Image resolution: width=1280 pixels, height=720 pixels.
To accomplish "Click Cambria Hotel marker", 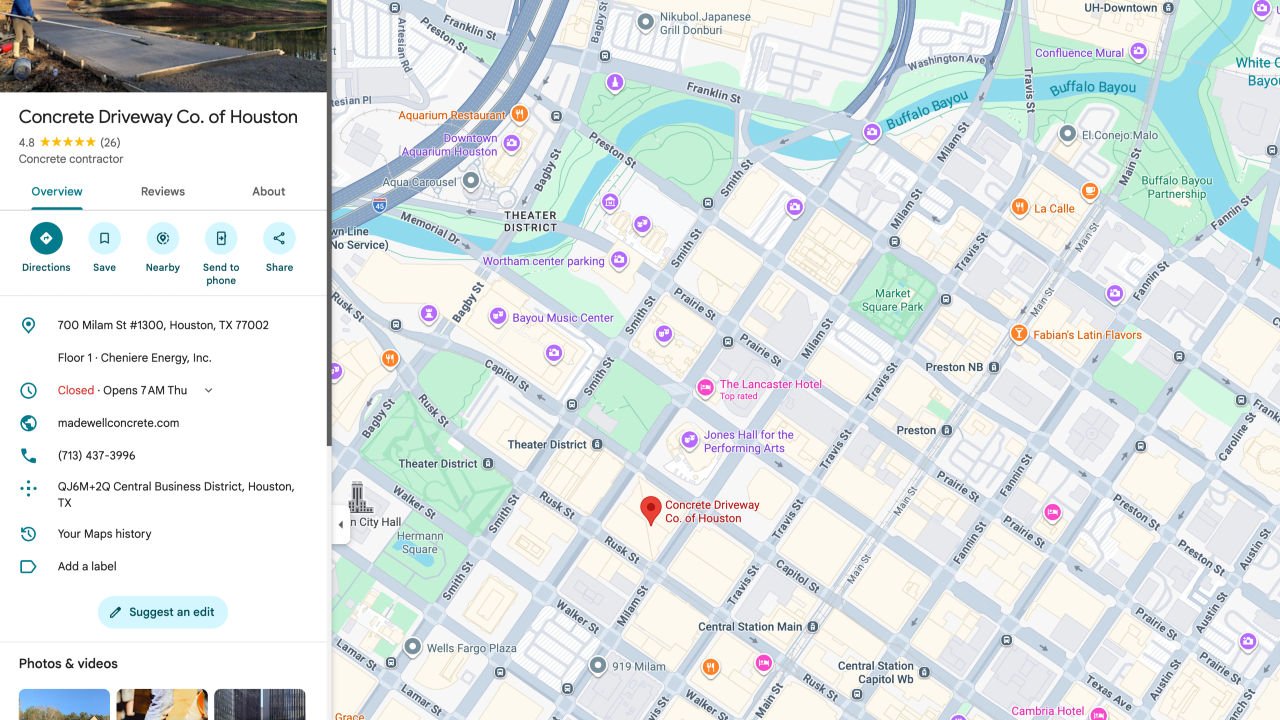I will 1098,713.
